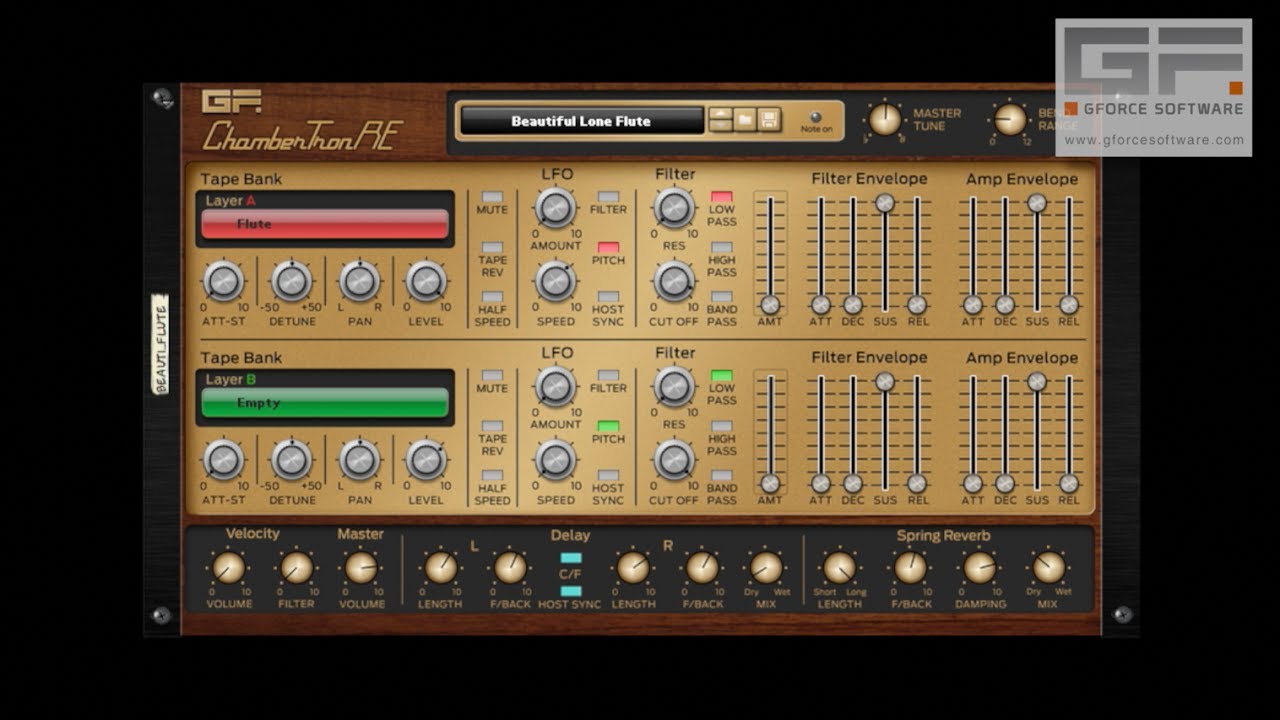Step to the previous preset with up arrow

(720, 115)
